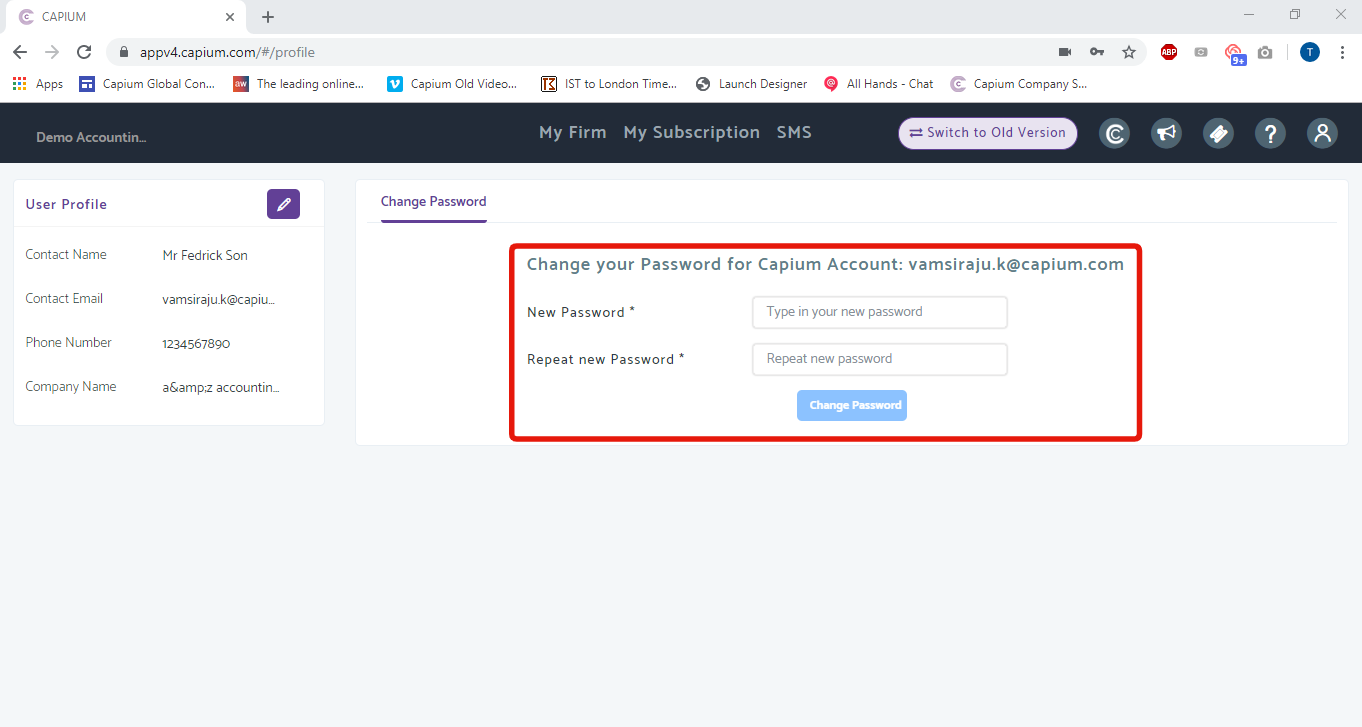Click the Company Name label
Image resolution: width=1362 pixels, height=727 pixels.
pos(71,387)
